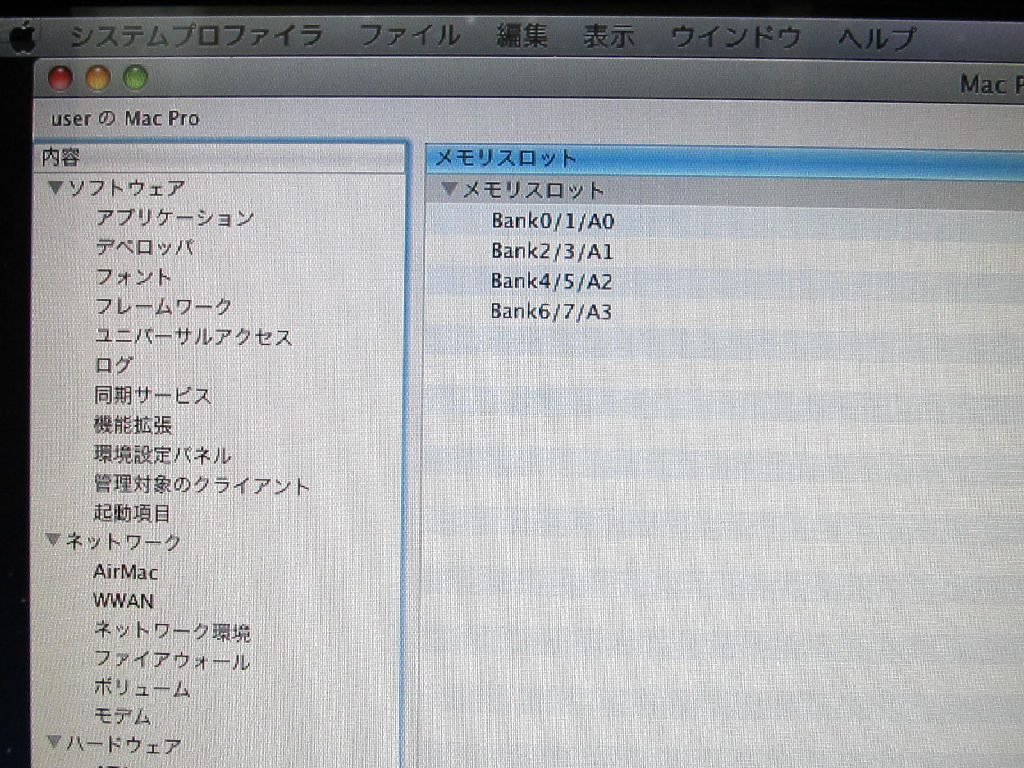Viewport: 1024px width, 768px height.
Task: Collapse the メモリスロット disclosure triangle
Action: (x=449, y=190)
